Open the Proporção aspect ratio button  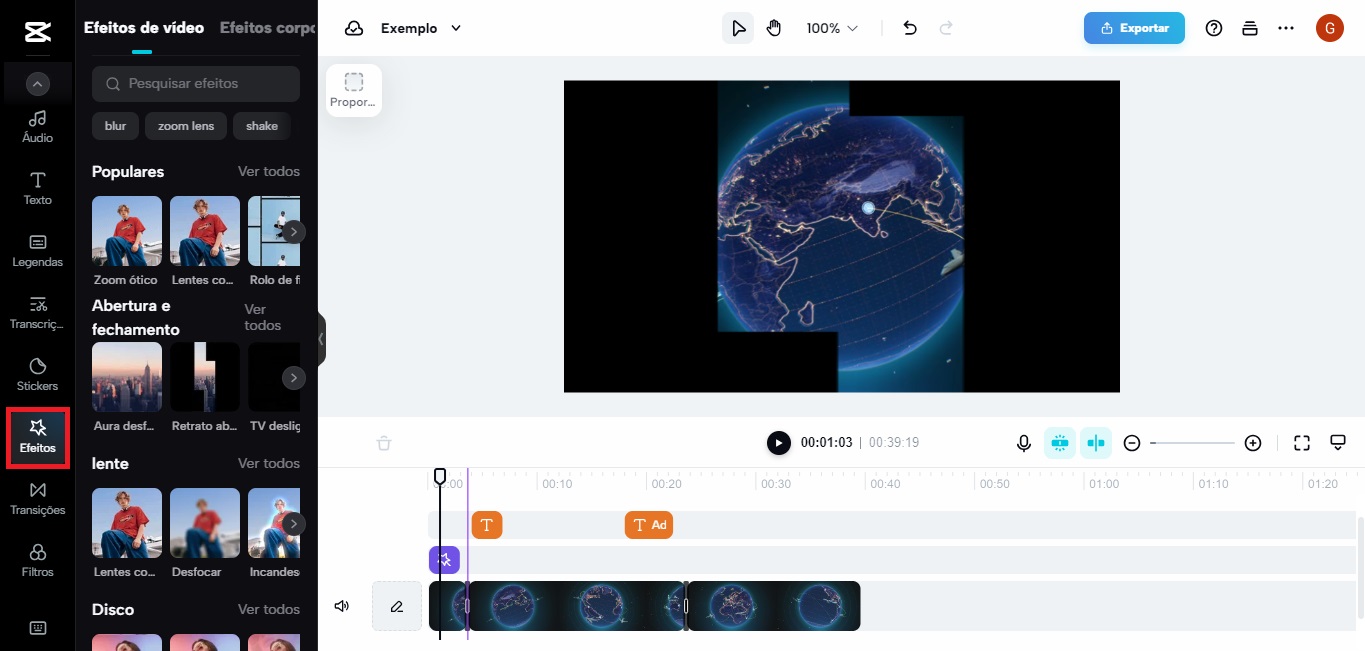[x=354, y=90]
